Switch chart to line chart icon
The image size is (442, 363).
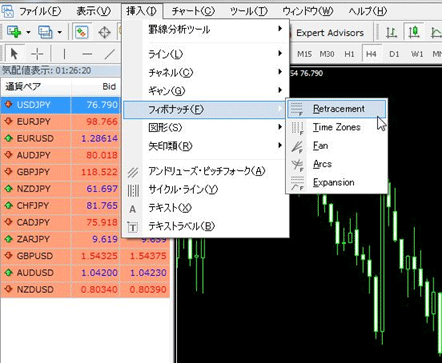(436, 32)
